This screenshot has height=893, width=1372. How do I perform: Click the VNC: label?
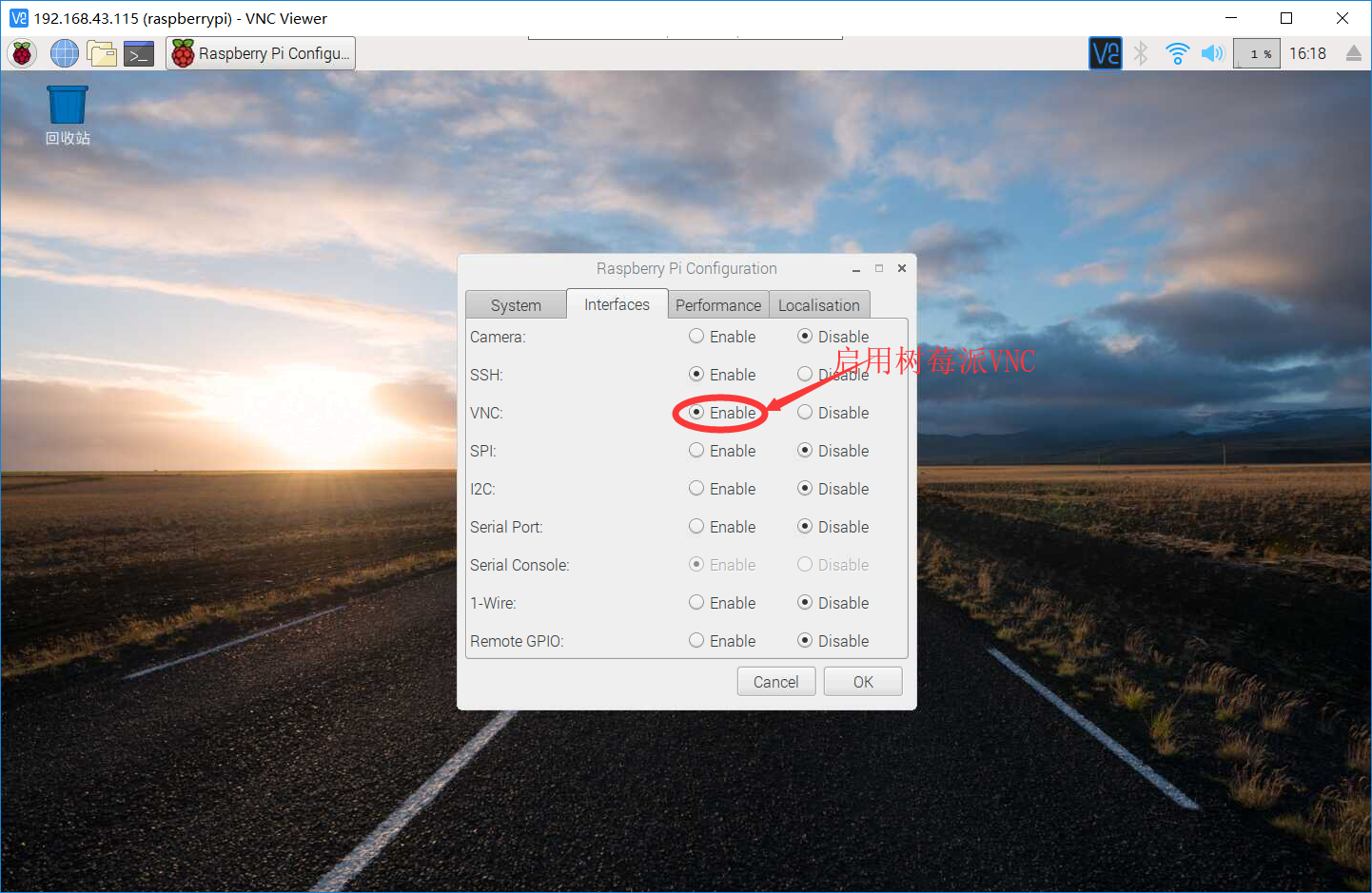click(486, 413)
